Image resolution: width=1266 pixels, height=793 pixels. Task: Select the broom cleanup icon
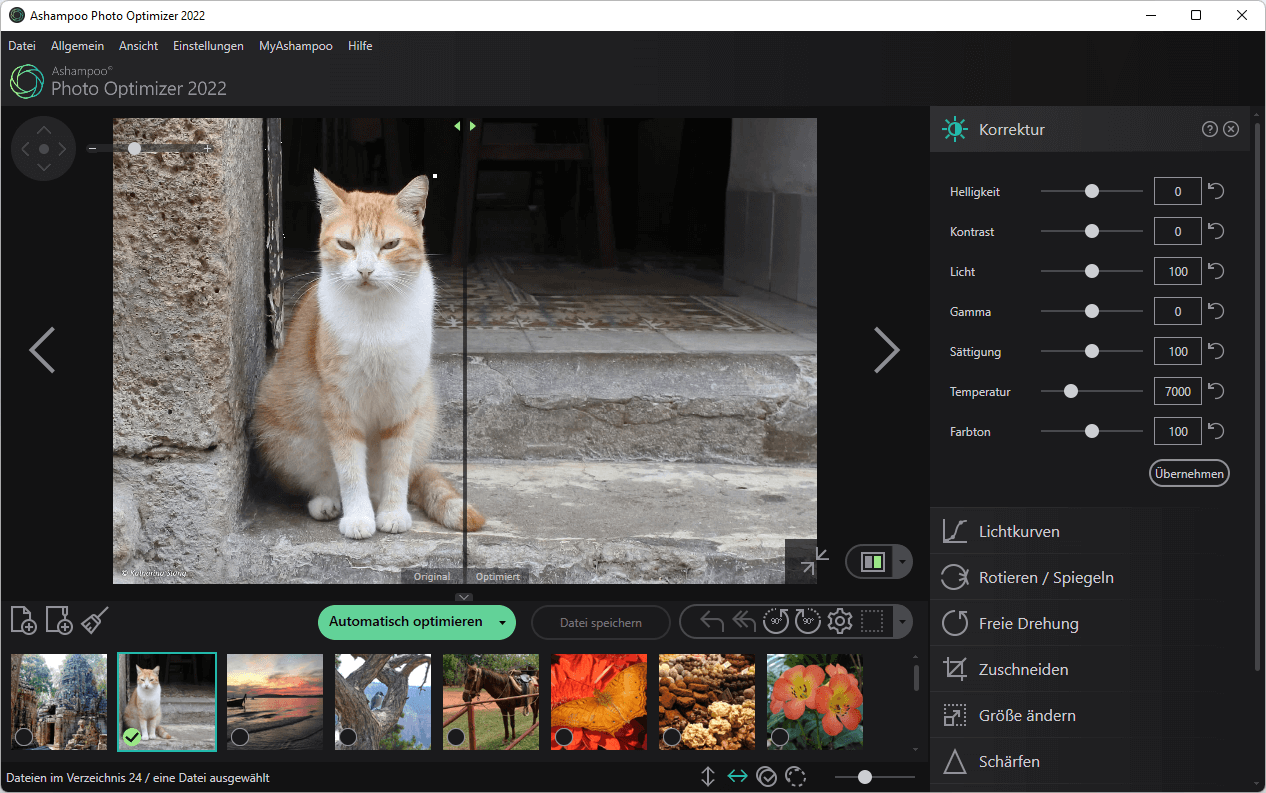pos(93,620)
